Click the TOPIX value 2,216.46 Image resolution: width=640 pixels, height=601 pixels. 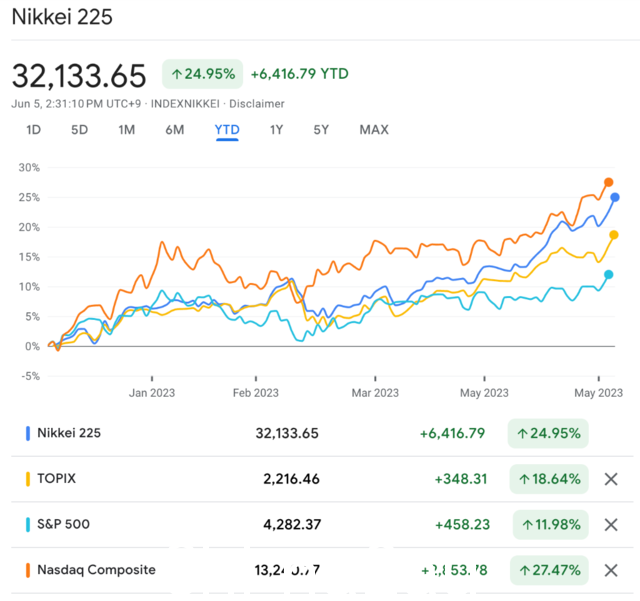tap(291, 479)
